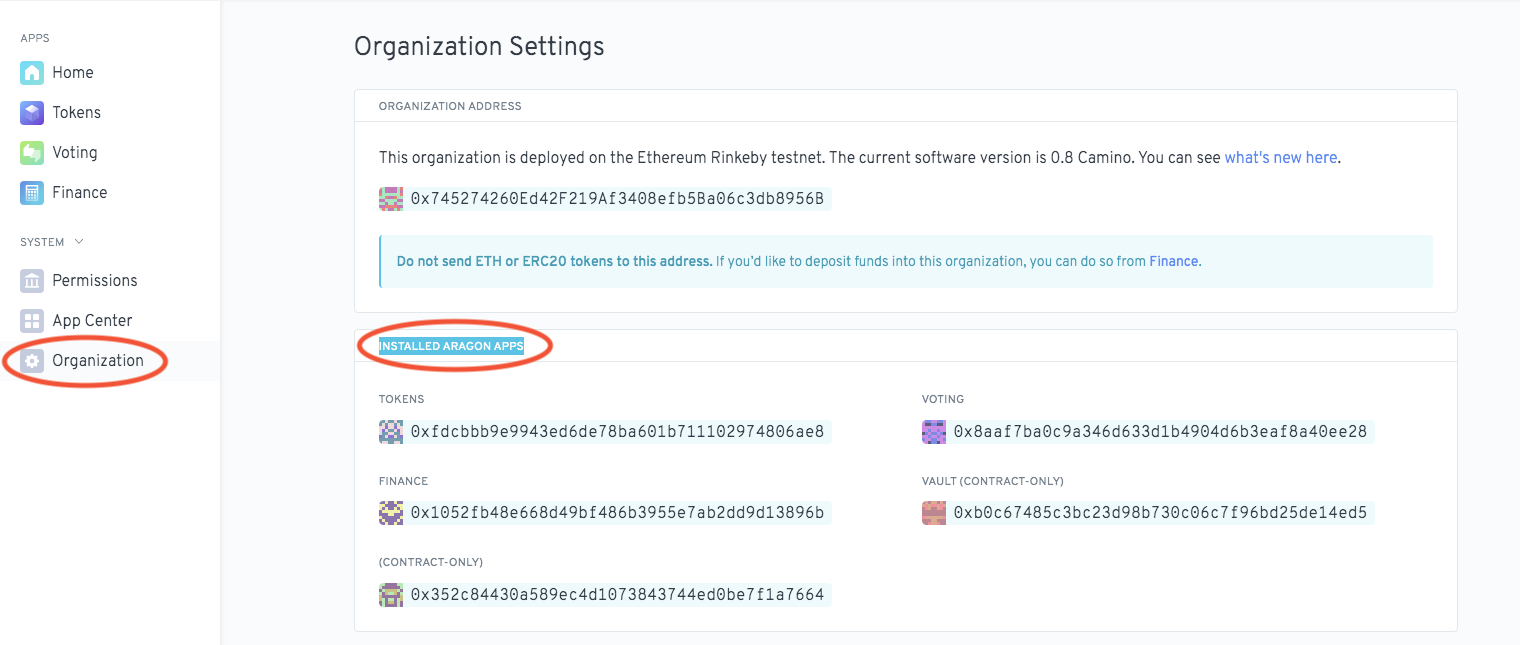
Task: Click the contract-only address 0x352c…
Action: [617, 596]
